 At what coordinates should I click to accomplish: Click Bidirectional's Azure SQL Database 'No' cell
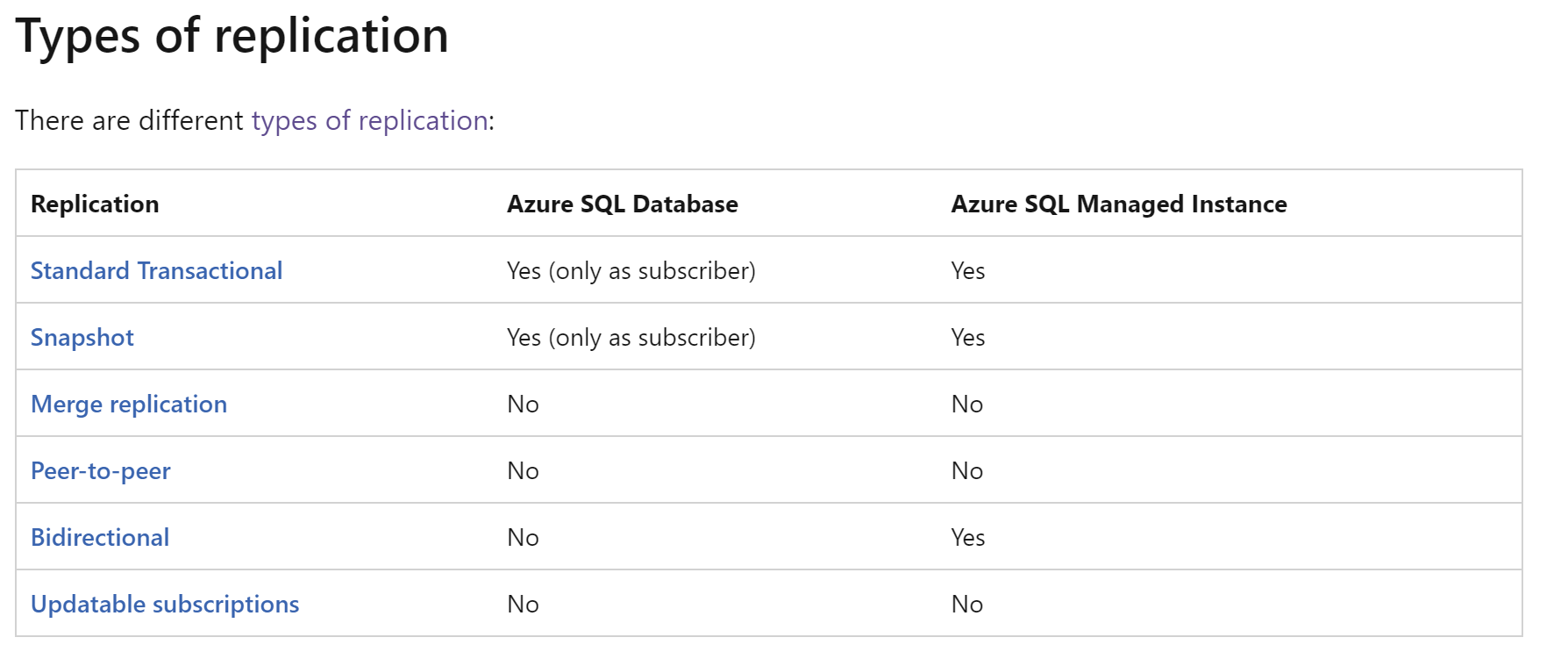523,538
